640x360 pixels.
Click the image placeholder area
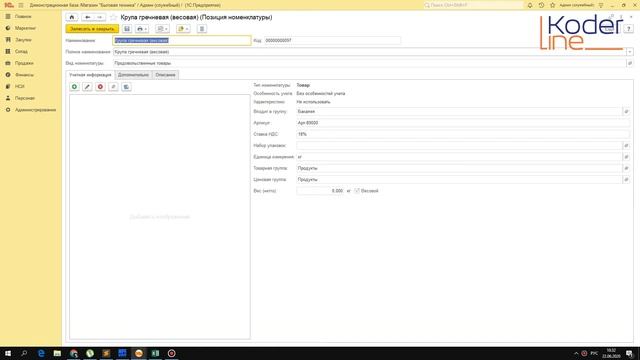click(160, 217)
